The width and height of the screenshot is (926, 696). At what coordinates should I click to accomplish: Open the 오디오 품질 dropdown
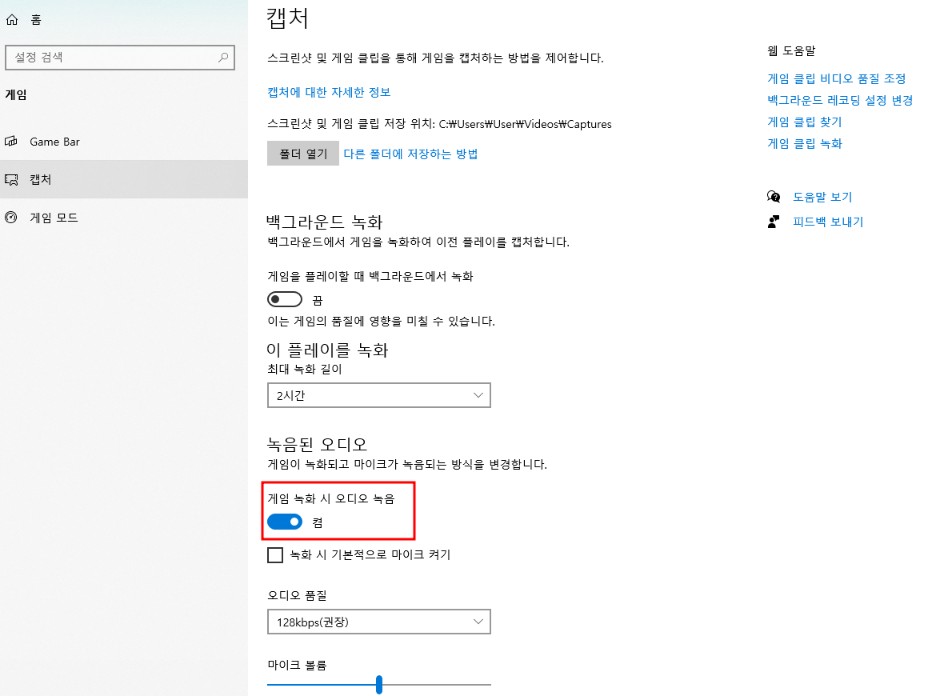point(378,621)
